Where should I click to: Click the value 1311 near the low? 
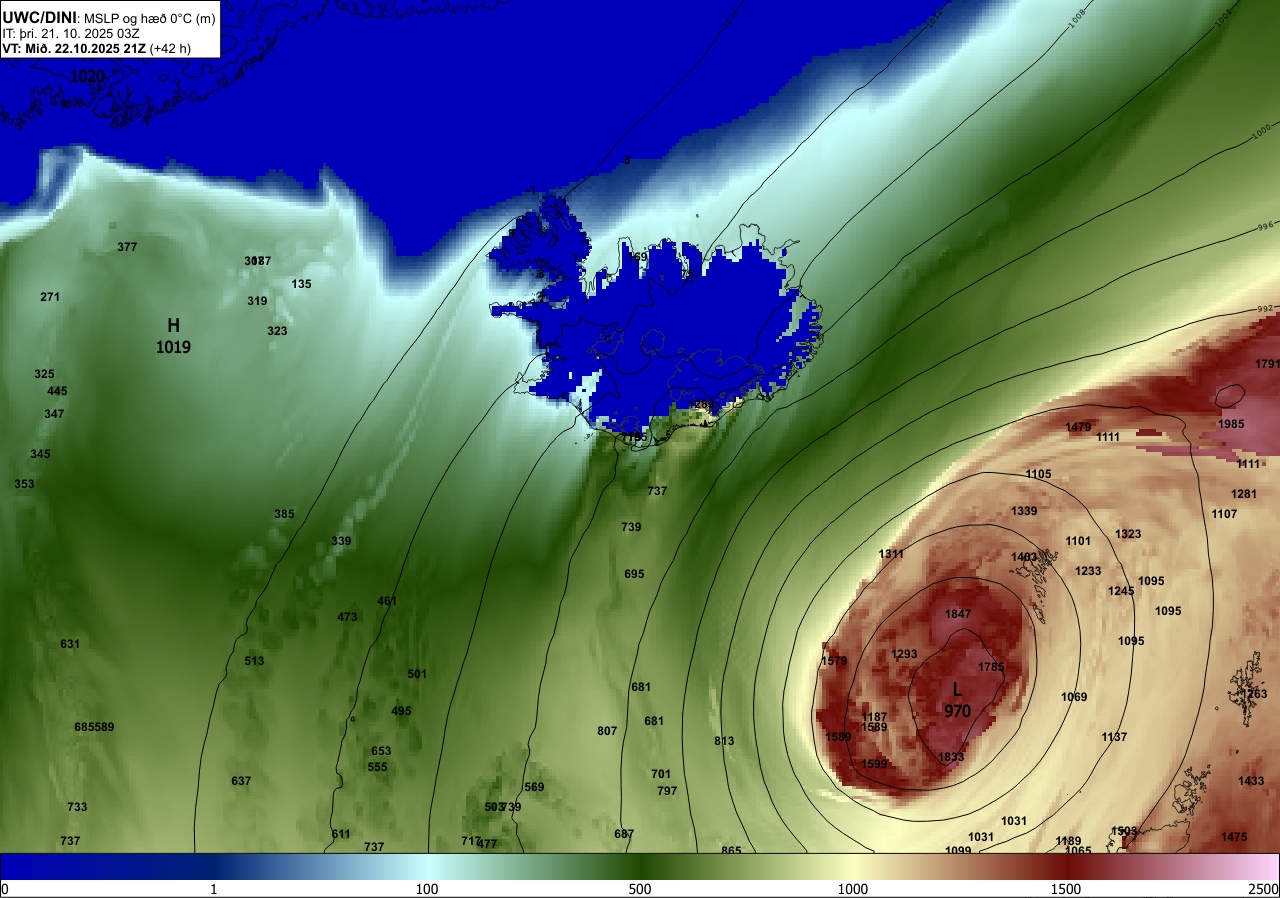coord(891,554)
